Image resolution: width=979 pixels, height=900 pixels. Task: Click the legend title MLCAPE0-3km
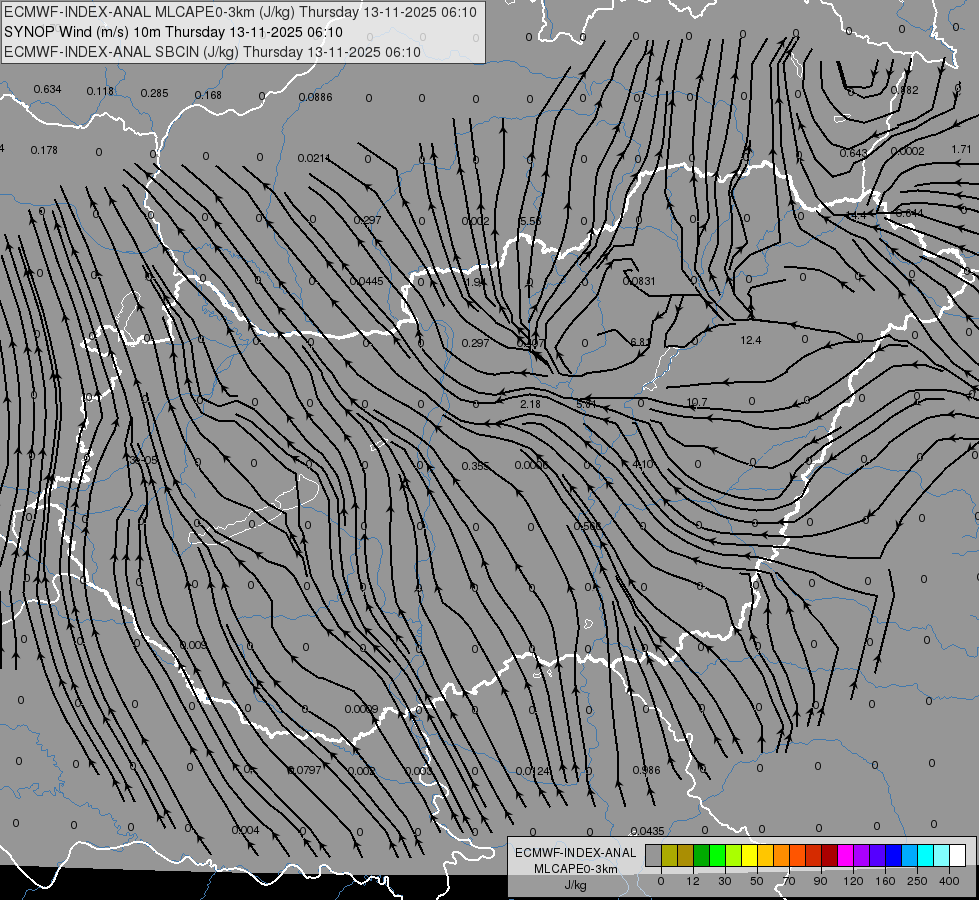click(576, 869)
